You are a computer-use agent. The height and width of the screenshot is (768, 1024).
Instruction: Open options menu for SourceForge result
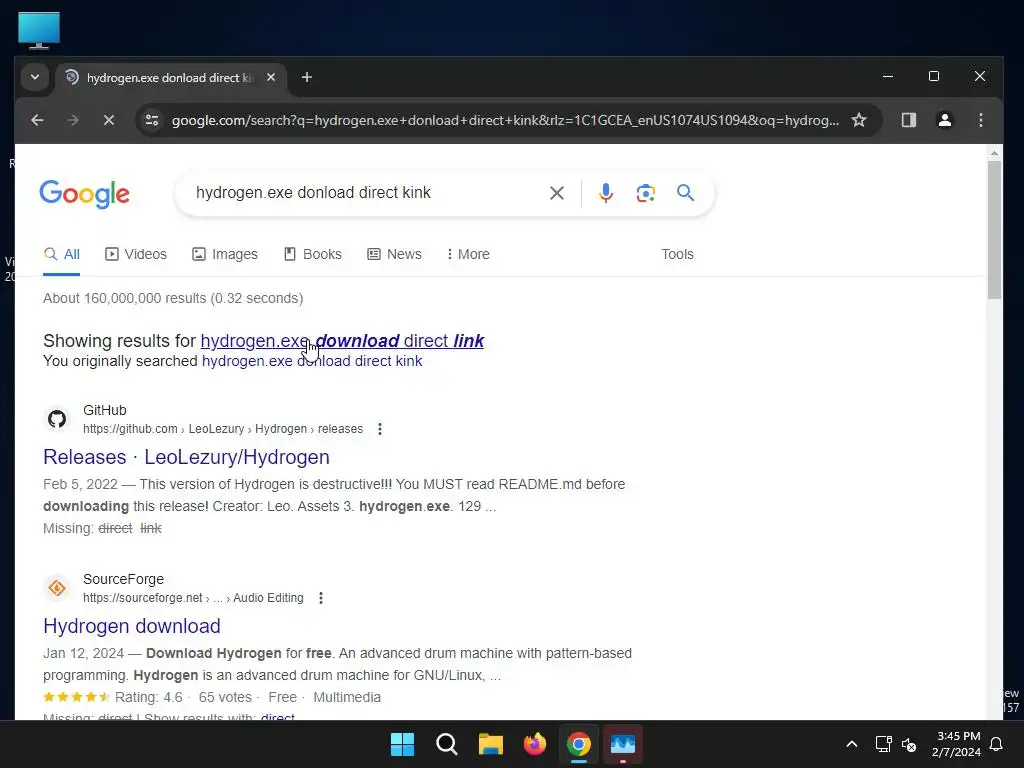321,598
